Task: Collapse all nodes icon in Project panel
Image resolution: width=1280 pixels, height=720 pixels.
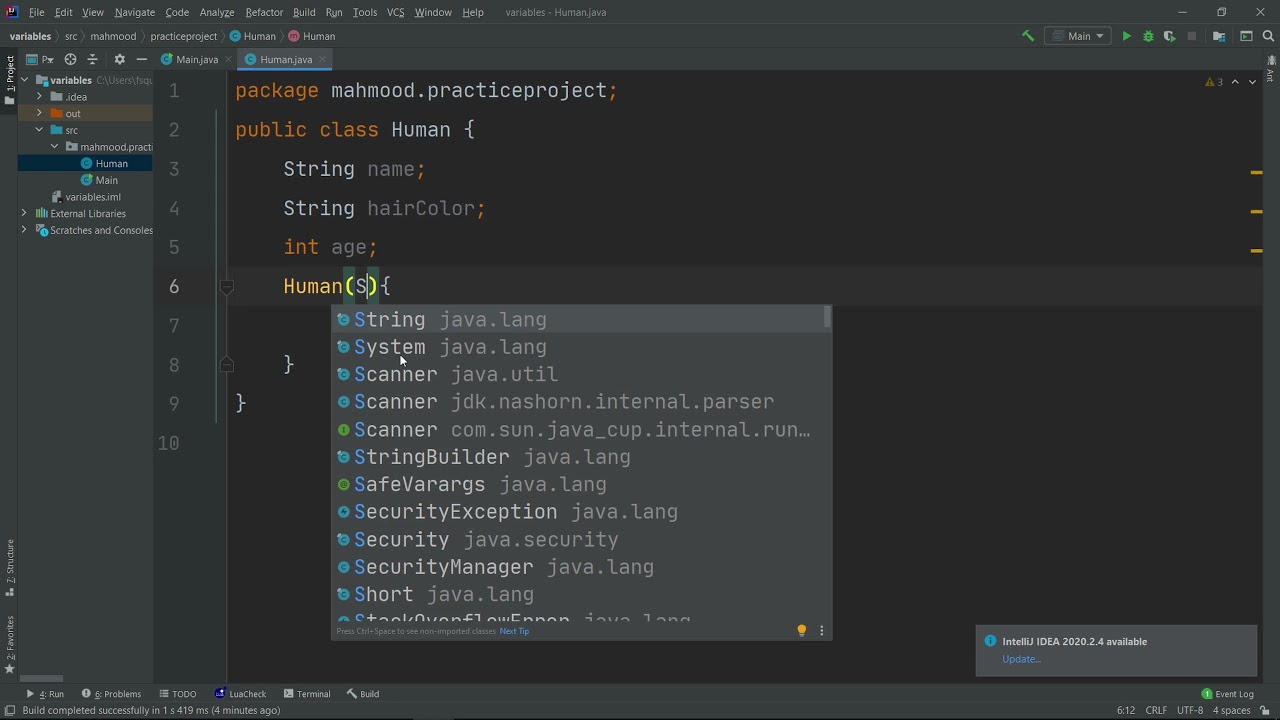Action: [93, 59]
